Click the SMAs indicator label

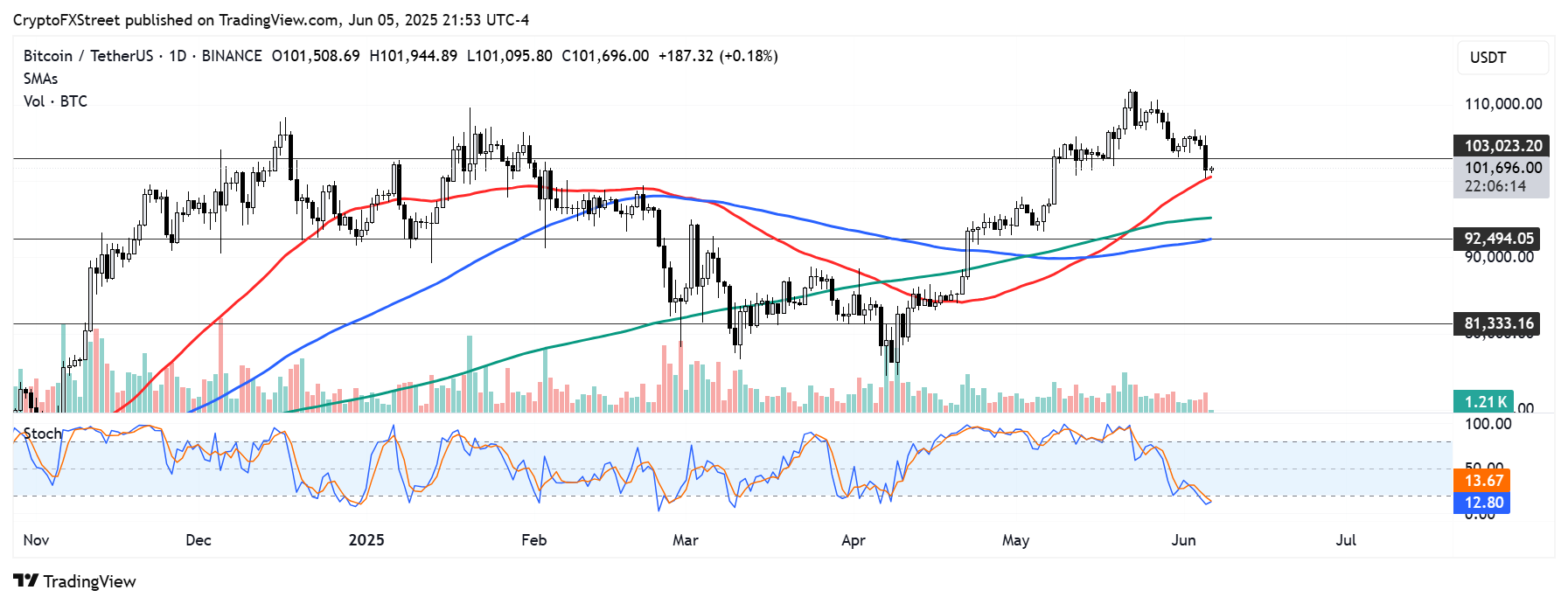pos(40,79)
